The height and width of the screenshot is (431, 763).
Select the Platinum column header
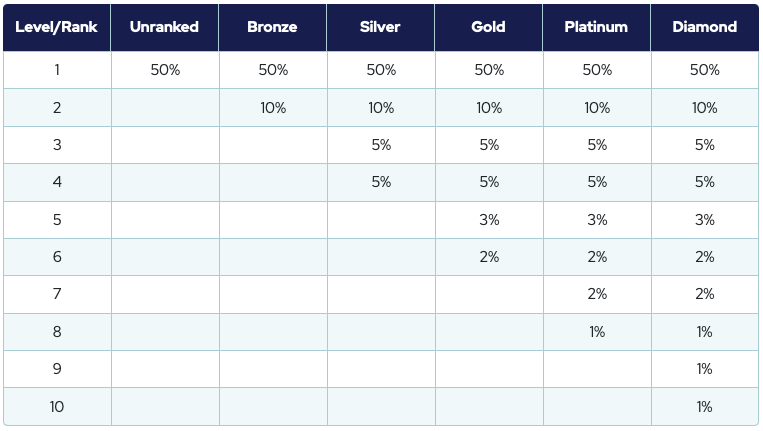pos(597,27)
